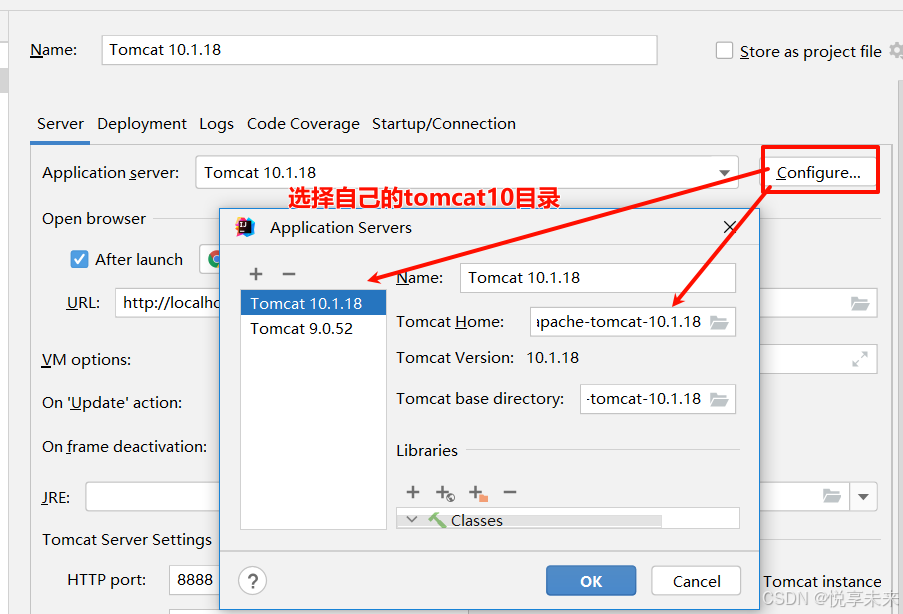903x614 pixels.
Task: Click the On 'Update' action label
Action: coord(112,403)
